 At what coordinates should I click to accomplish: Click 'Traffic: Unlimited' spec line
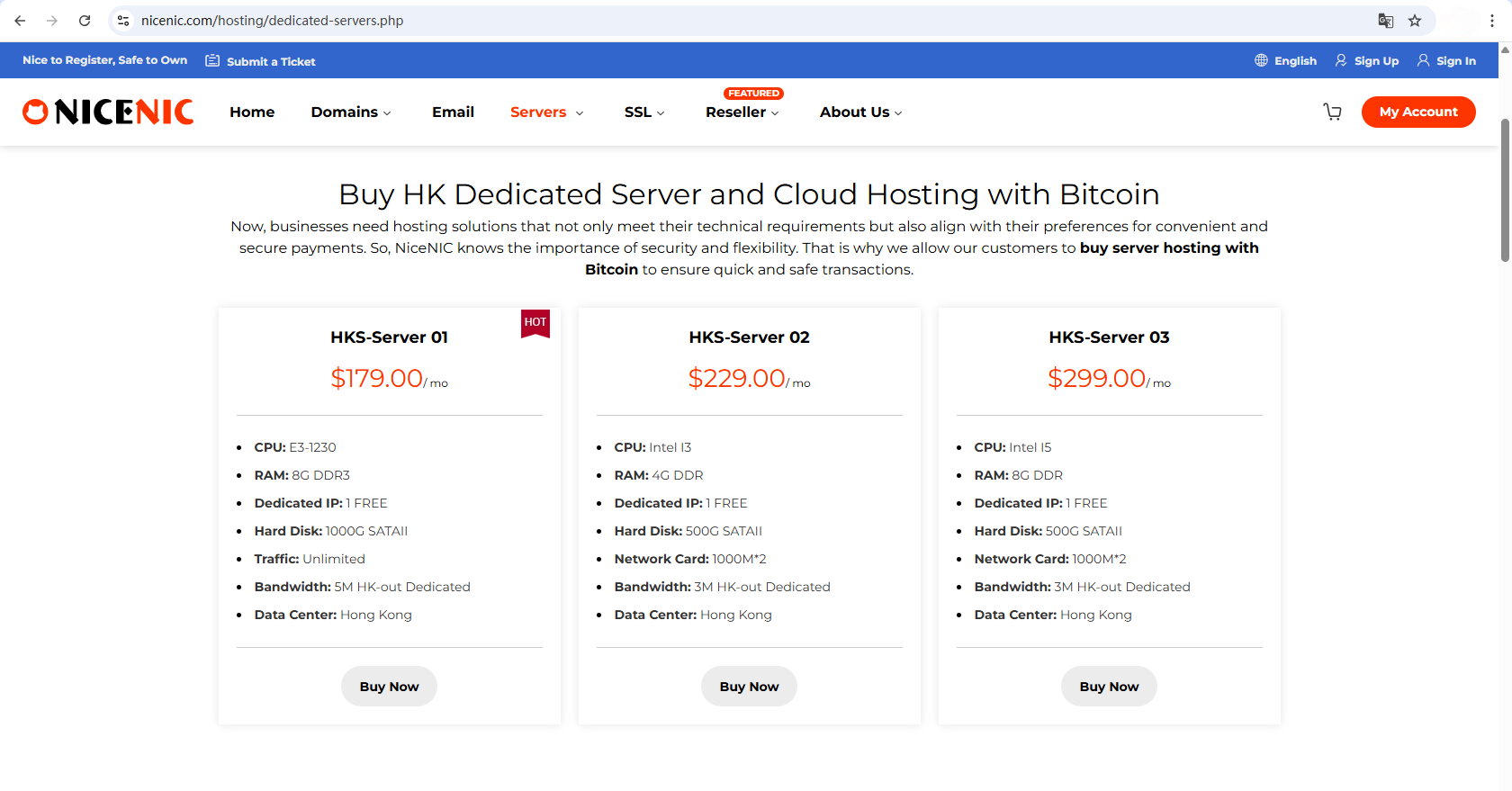point(310,559)
